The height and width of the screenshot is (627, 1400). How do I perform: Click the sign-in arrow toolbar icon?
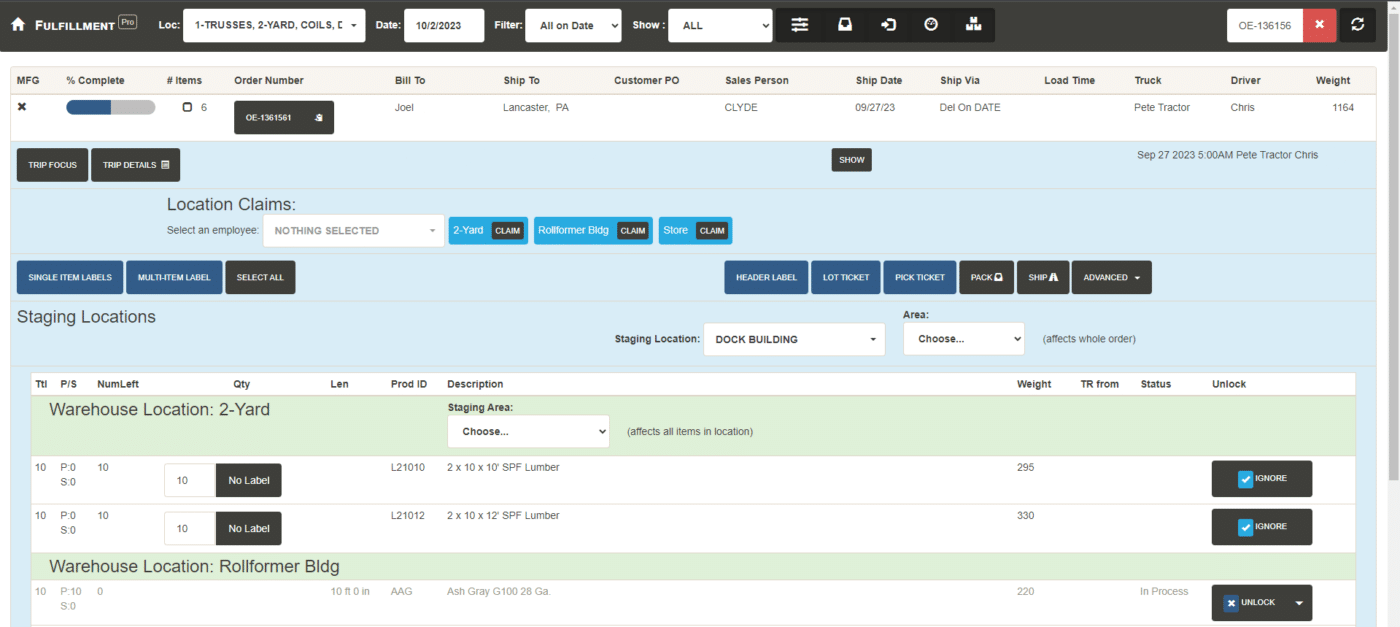point(888,25)
